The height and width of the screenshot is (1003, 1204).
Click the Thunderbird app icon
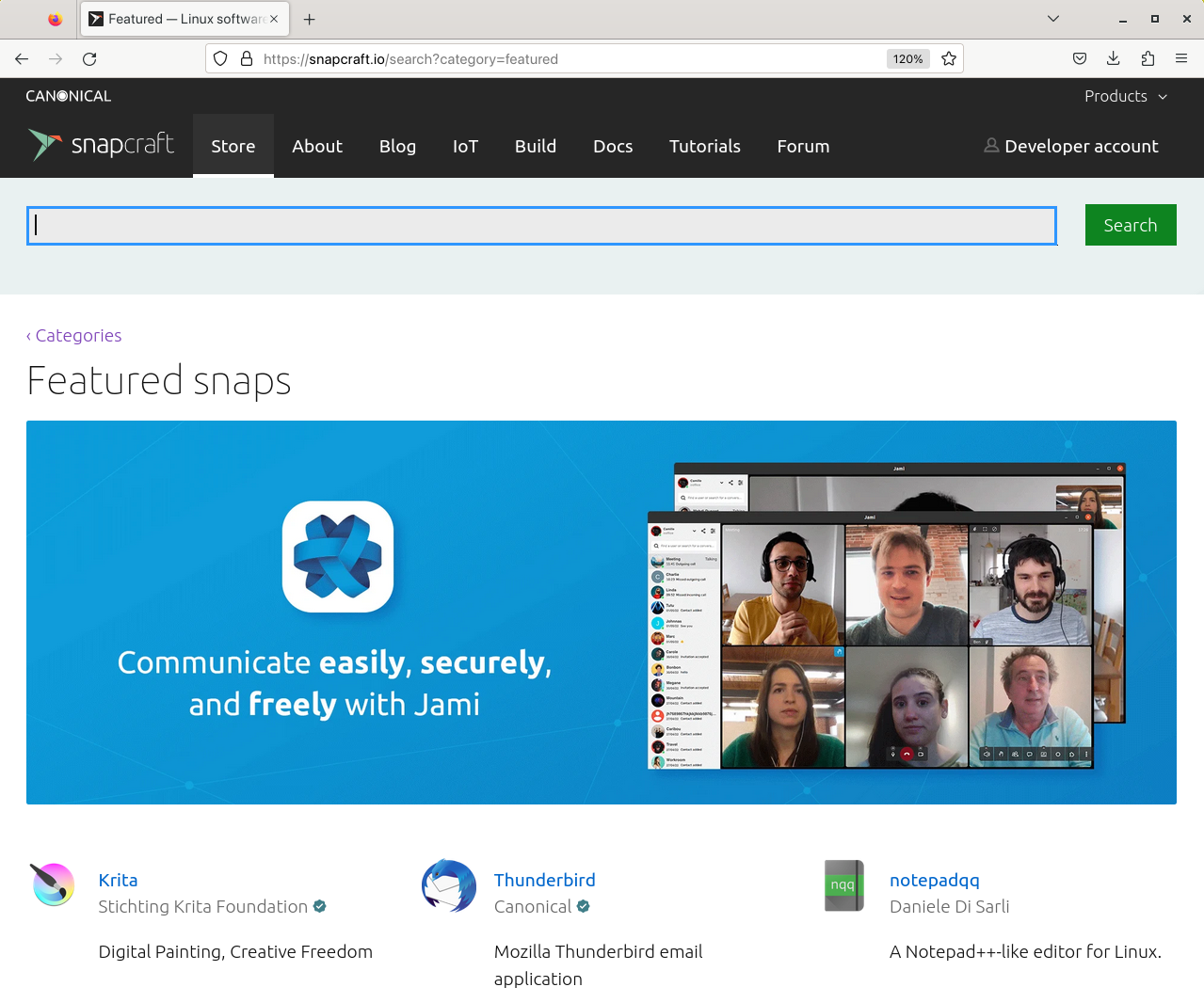click(449, 885)
